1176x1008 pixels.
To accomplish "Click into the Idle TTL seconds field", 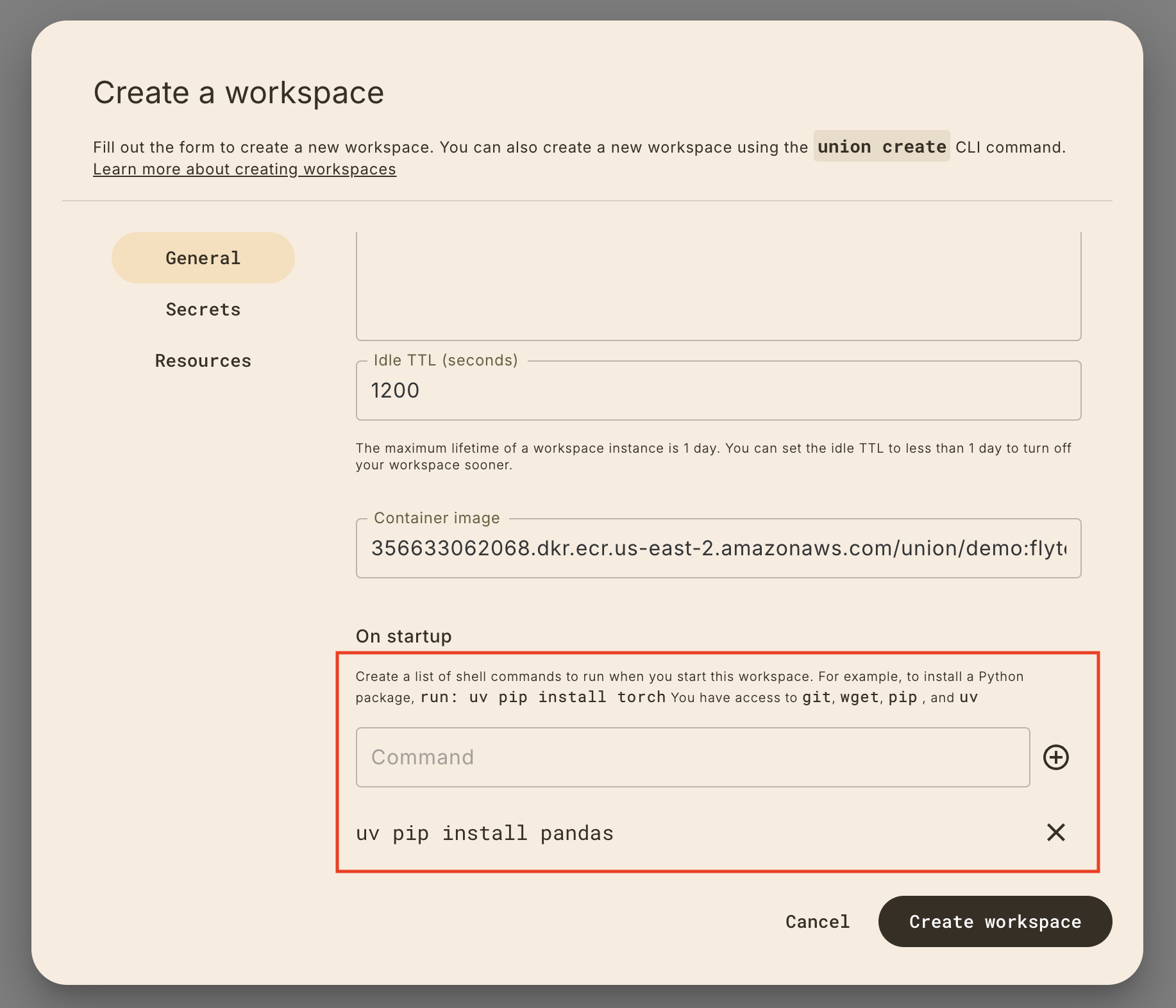I will click(718, 391).
